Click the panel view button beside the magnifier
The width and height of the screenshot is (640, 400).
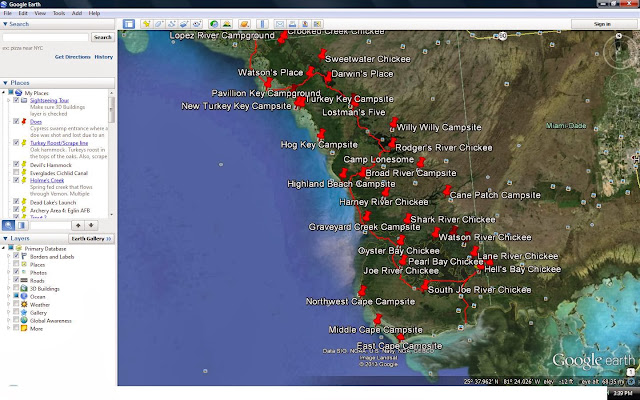point(22,225)
